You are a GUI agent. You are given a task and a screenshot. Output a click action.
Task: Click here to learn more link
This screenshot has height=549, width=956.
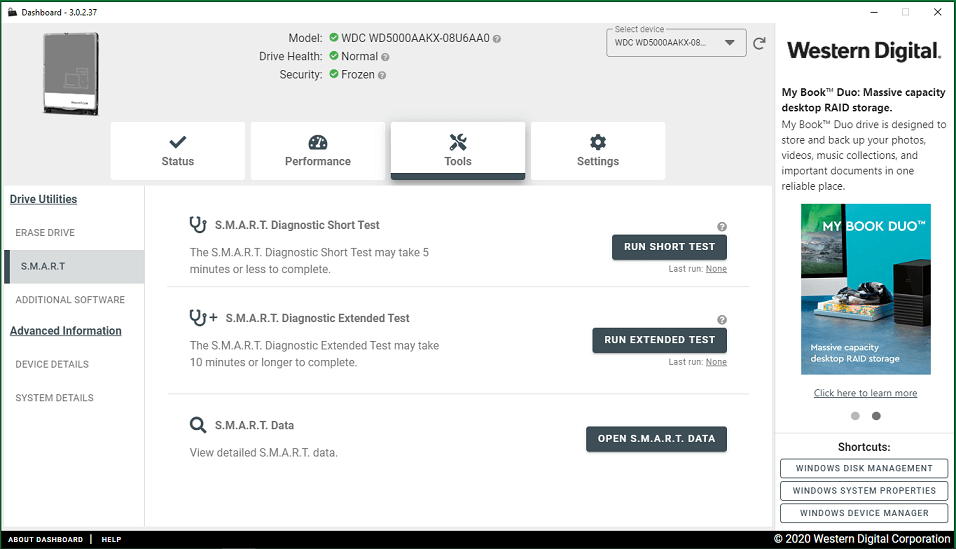point(866,393)
